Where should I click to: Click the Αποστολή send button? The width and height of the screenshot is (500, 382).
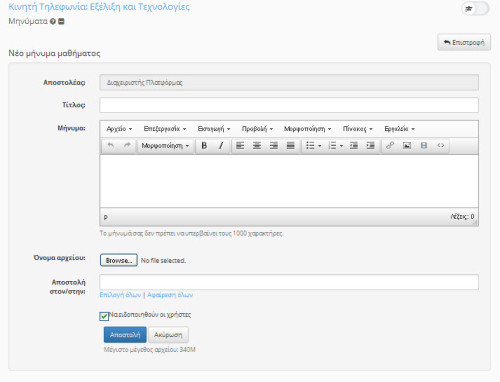point(125,335)
